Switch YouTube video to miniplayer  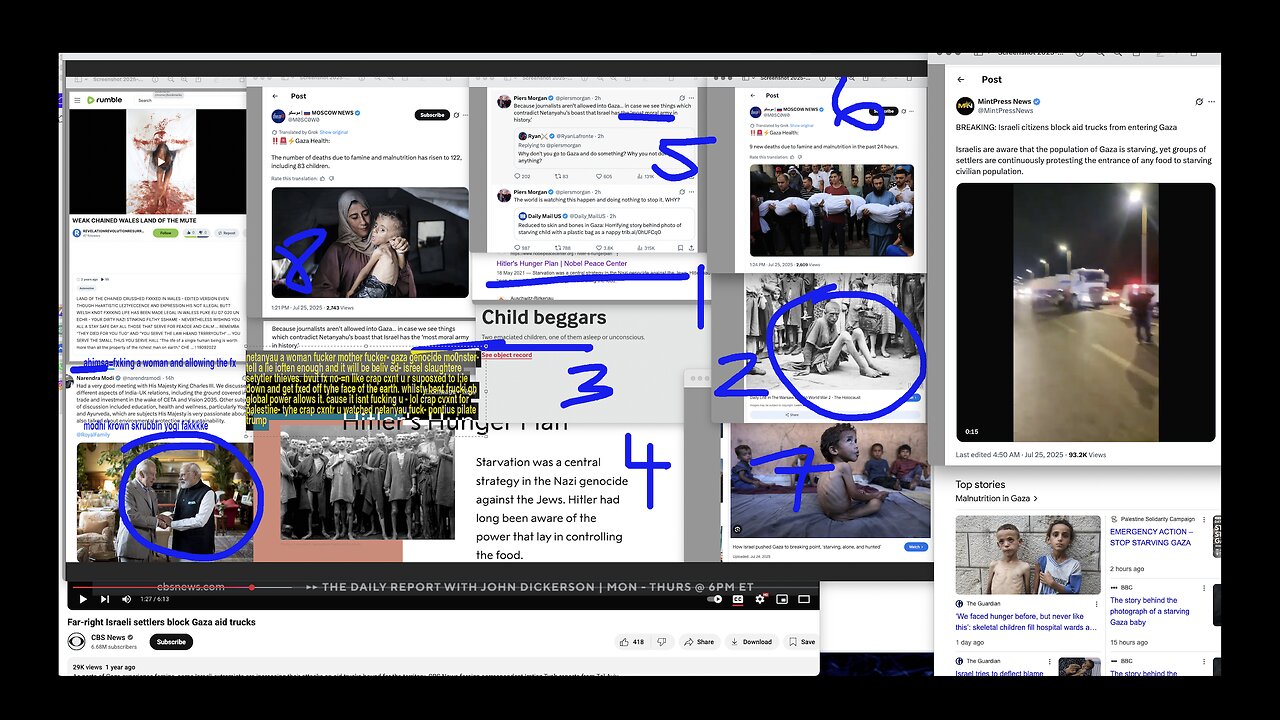tap(782, 599)
